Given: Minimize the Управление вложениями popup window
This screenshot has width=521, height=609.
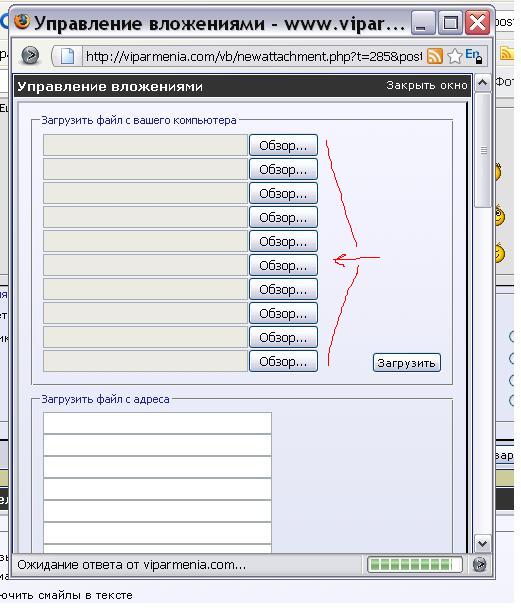Looking at the screenshot, I should coord(423,23).
